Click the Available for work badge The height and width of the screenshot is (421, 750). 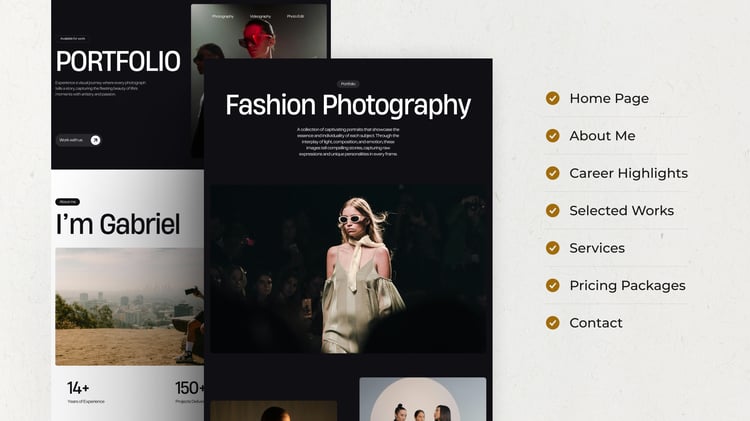73,38
